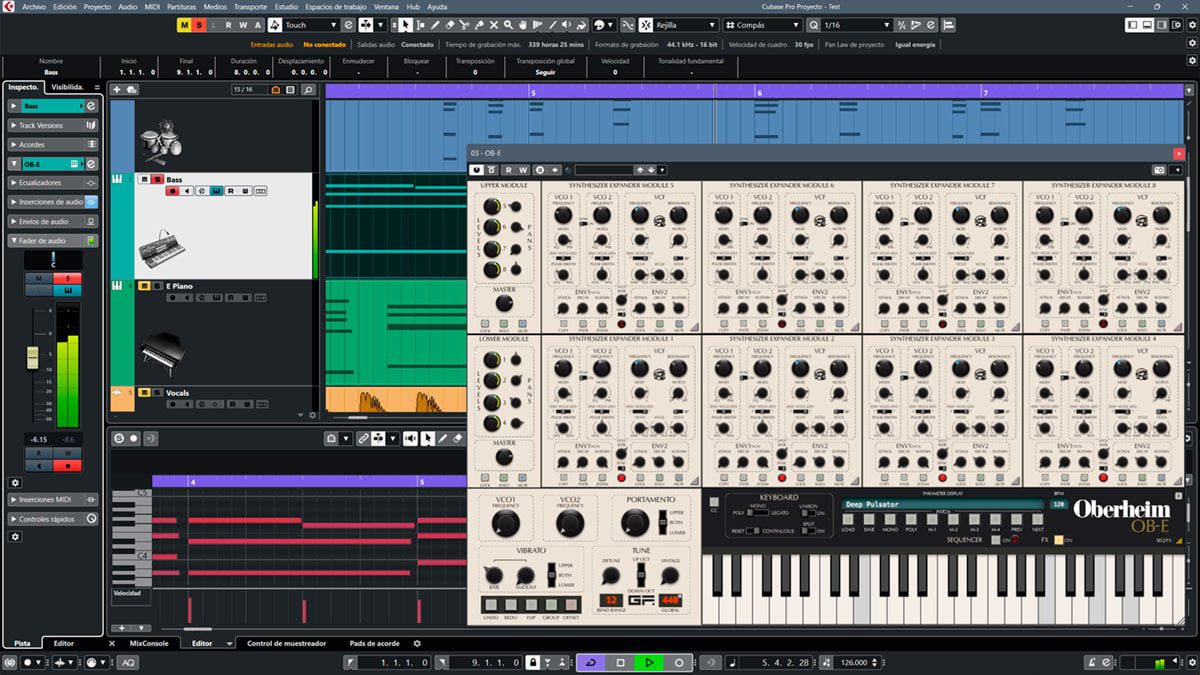This screenshot has height=675, width=1200.
Task: Expand the Acordes inspector section
Action: click(x=53, y=144)
